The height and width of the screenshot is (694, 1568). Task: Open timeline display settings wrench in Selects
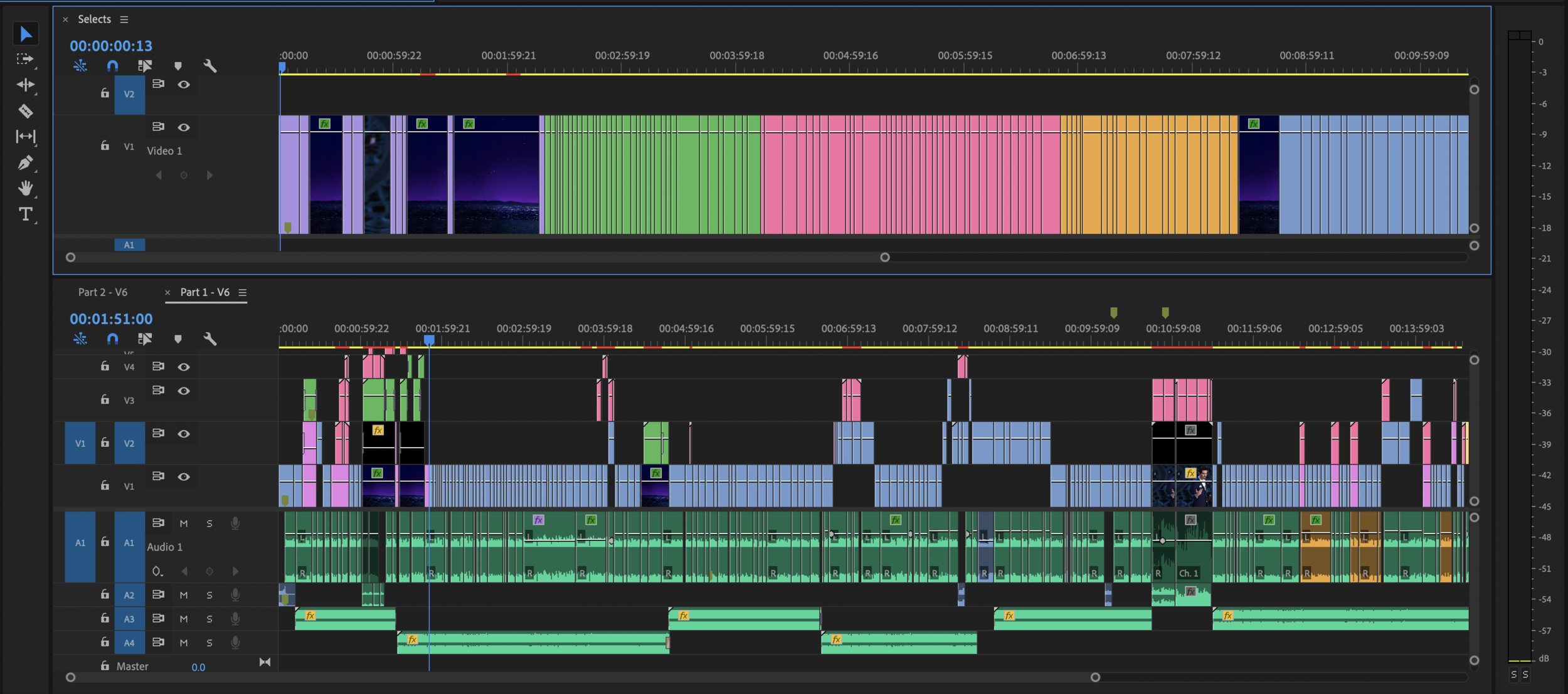210,65
